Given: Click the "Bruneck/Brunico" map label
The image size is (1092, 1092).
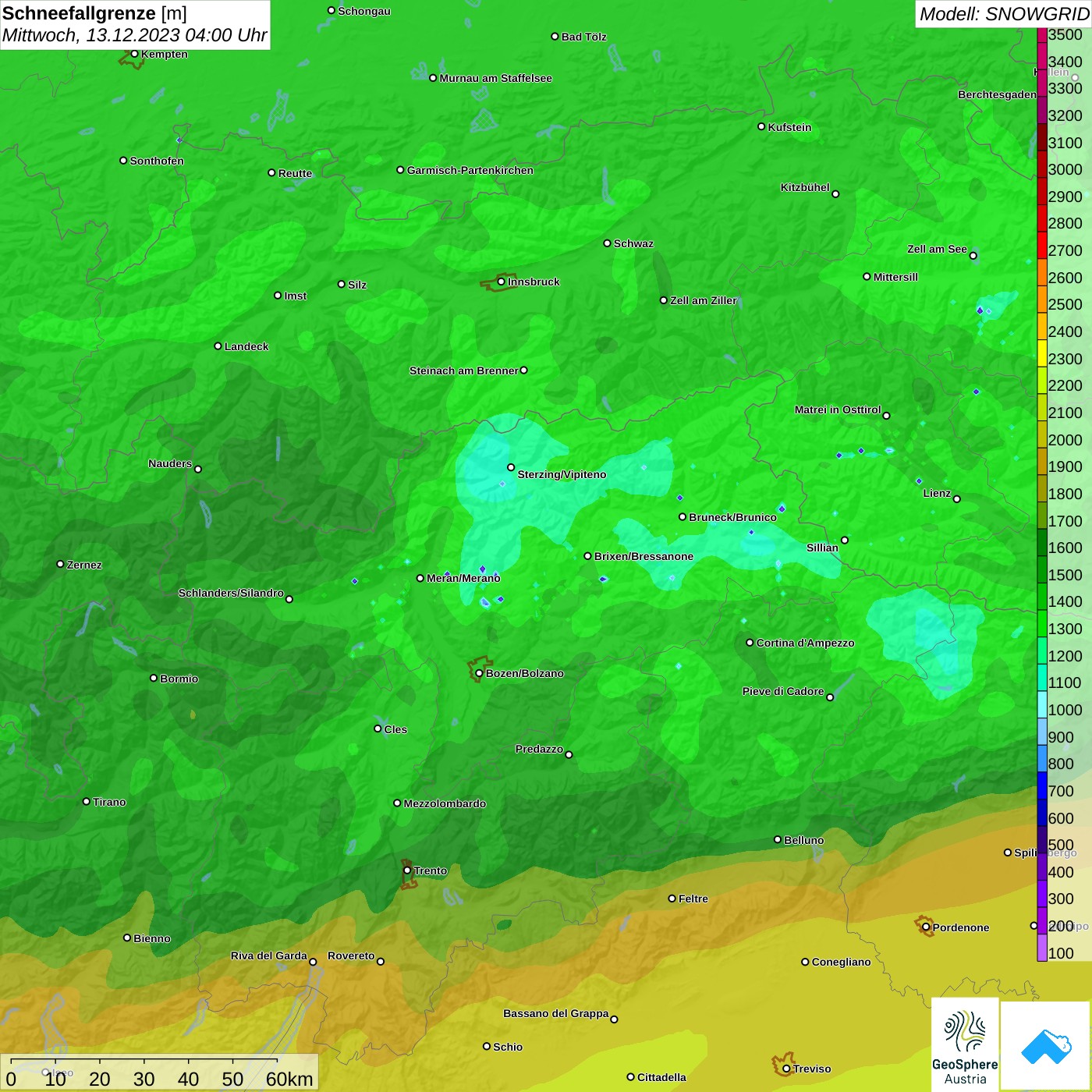Looking at the screenshot, I should pyautogui.click(x=732, y=517).
